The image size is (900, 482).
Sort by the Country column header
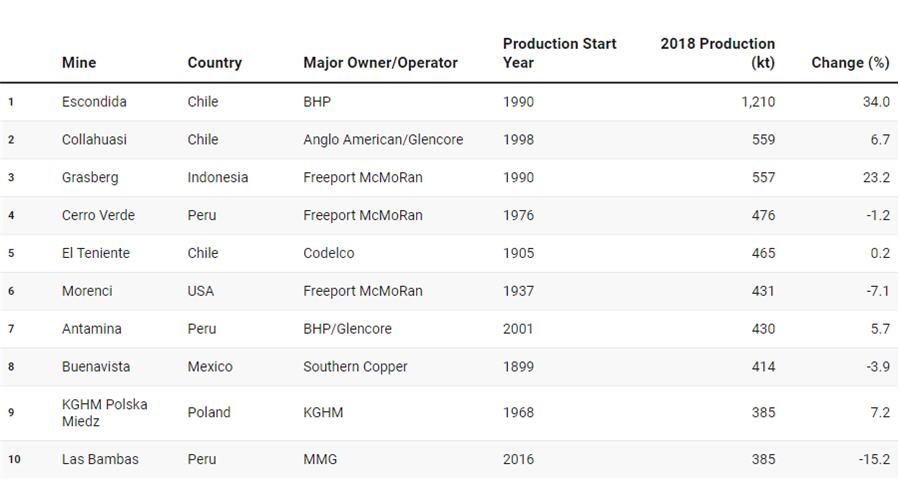(214, 62)
